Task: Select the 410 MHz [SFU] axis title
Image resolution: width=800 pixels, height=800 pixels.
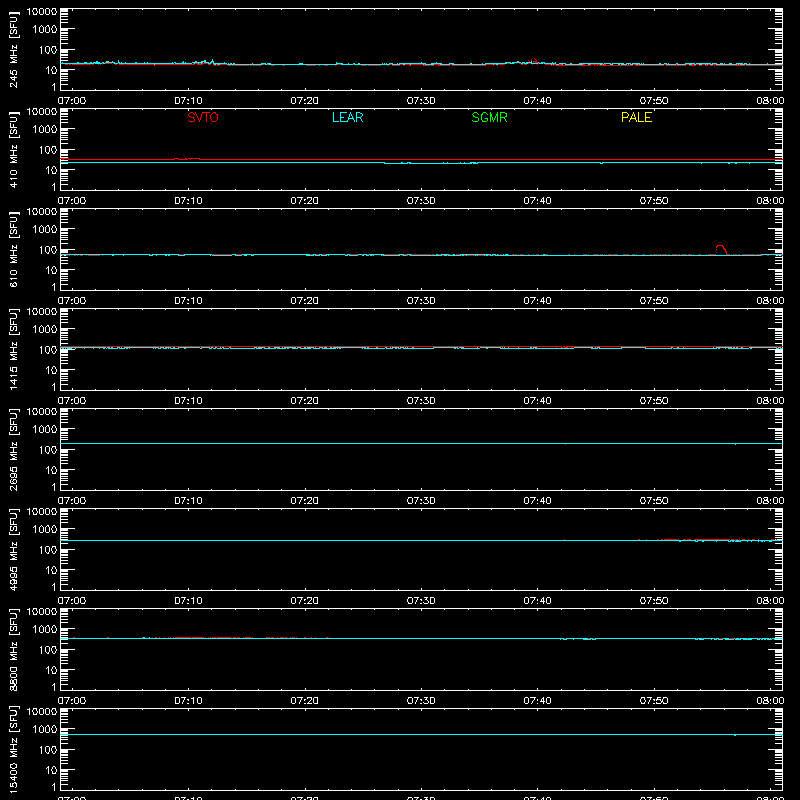Action: click(x=13, y=149)
